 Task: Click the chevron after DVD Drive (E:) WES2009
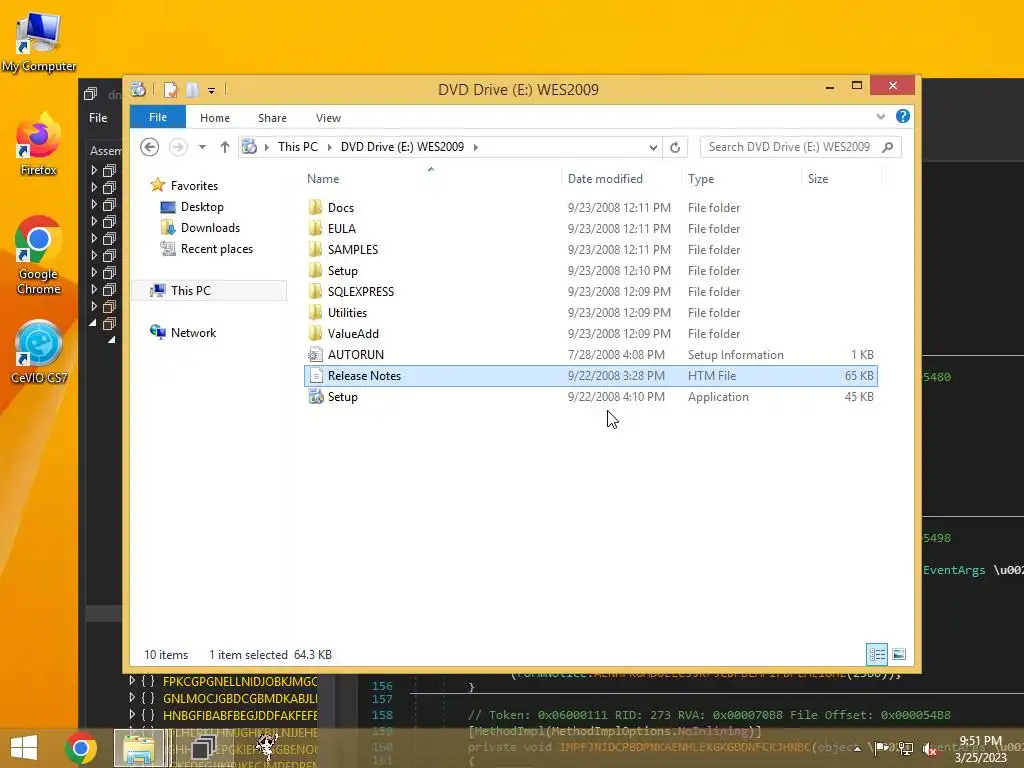coord(475,147)
